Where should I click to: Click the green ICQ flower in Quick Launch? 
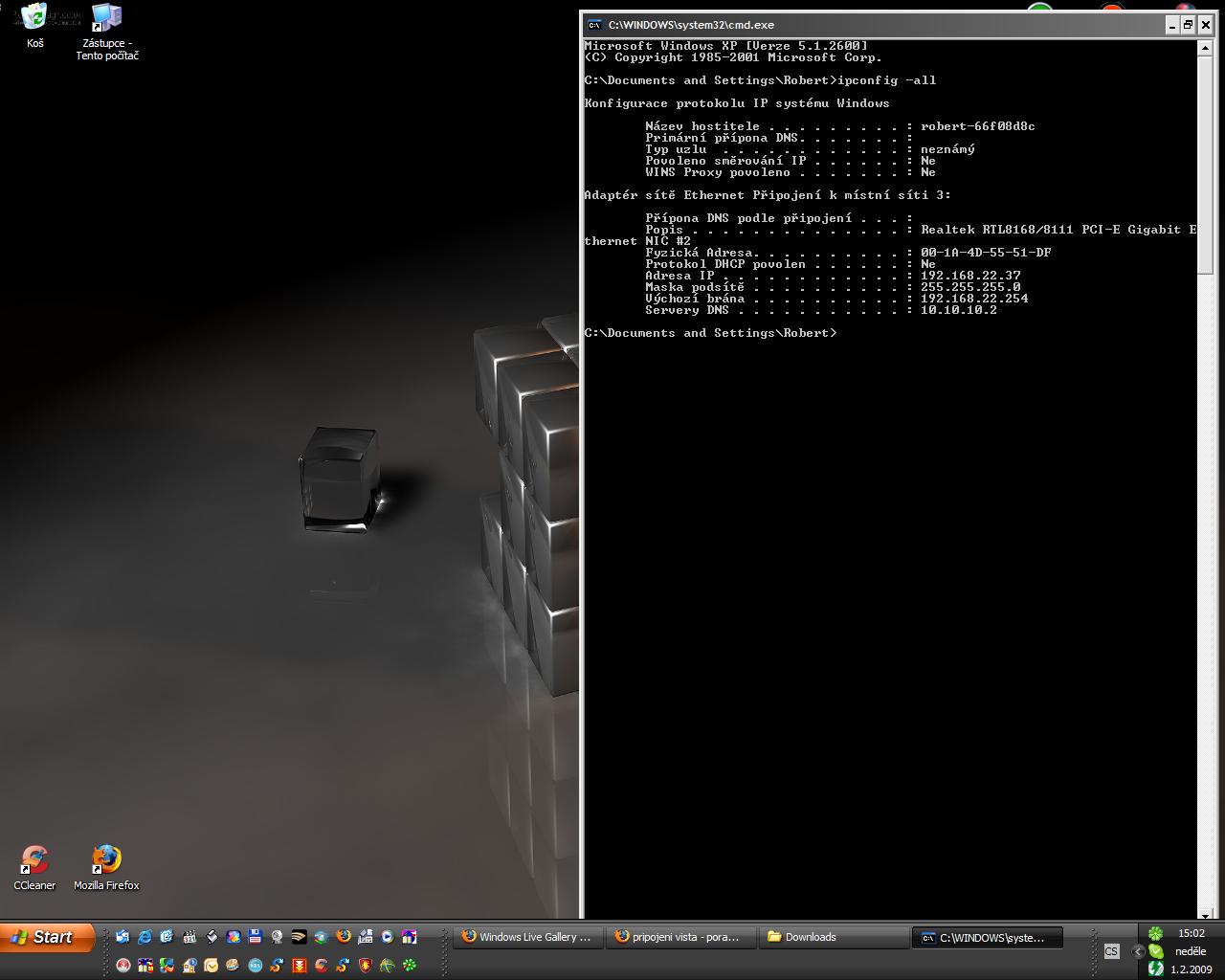pyautogui.click(x=410, y=966)
